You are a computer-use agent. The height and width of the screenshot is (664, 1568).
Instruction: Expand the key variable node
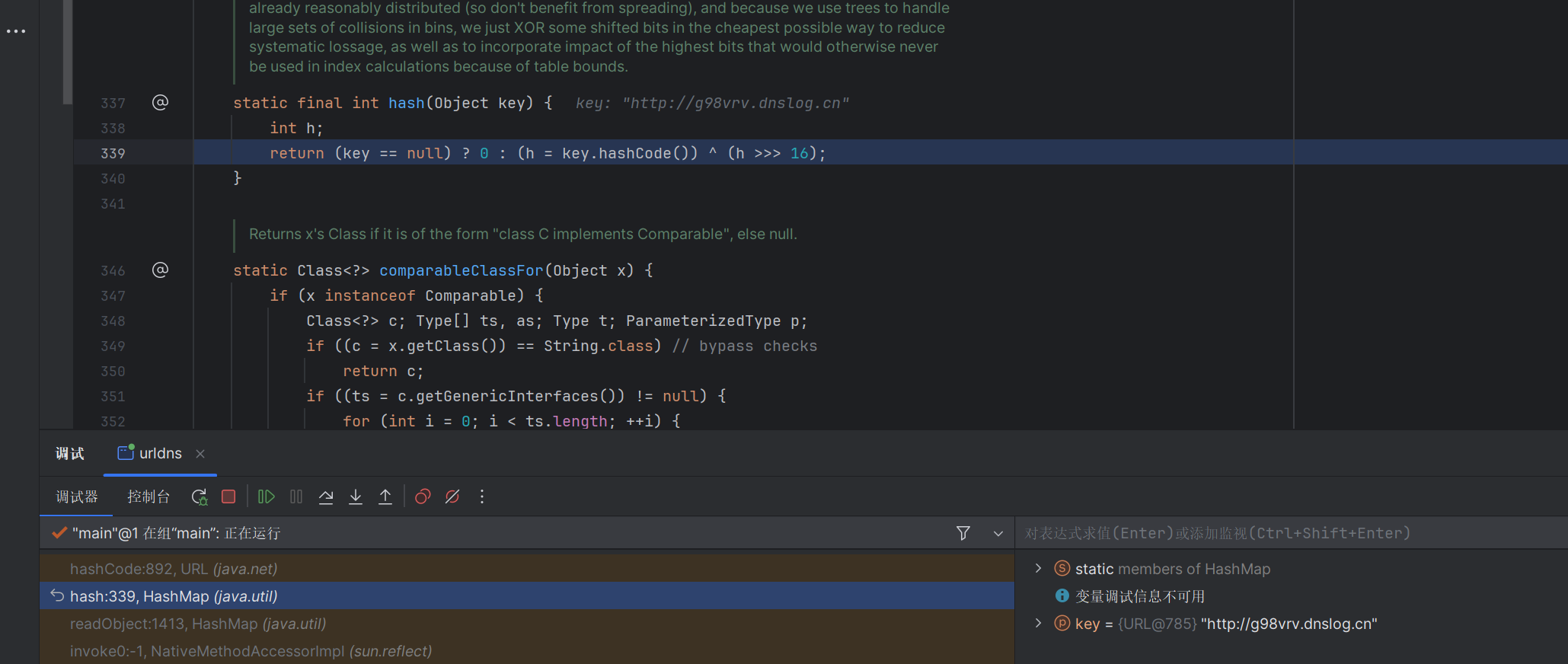coord(1038,624)
